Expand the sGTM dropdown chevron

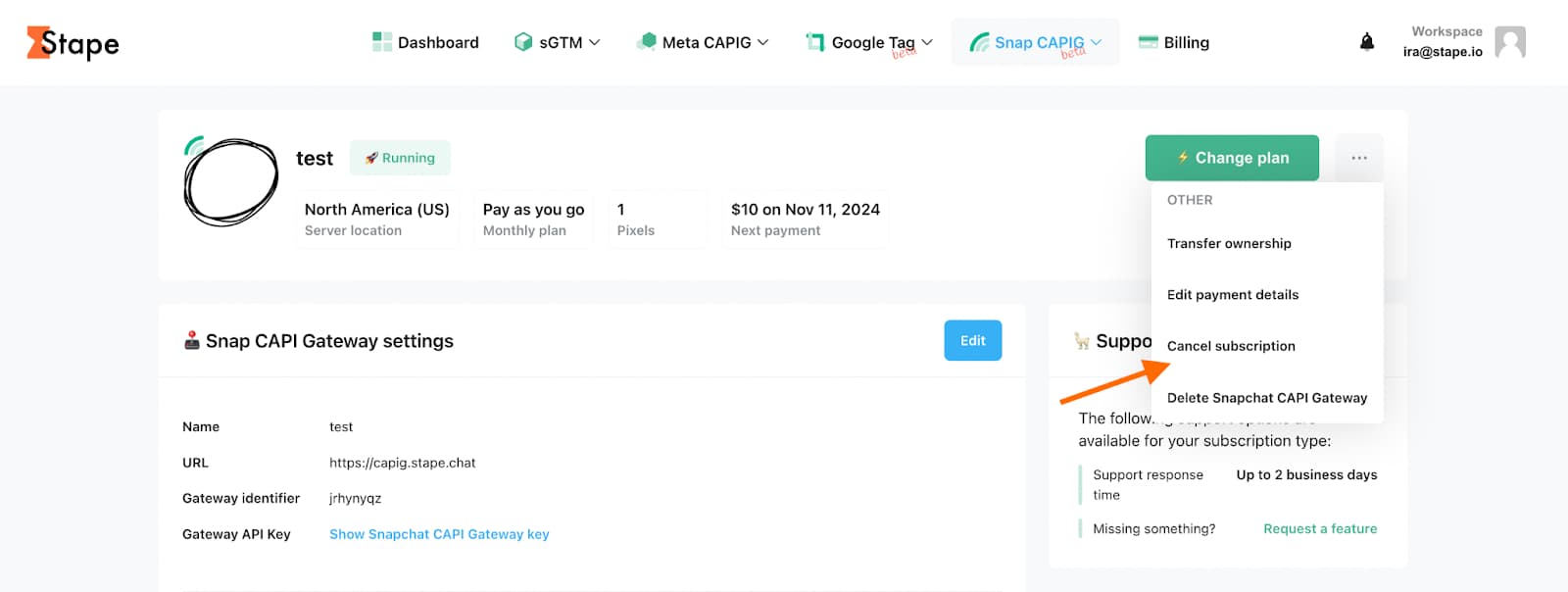(594, 42)
